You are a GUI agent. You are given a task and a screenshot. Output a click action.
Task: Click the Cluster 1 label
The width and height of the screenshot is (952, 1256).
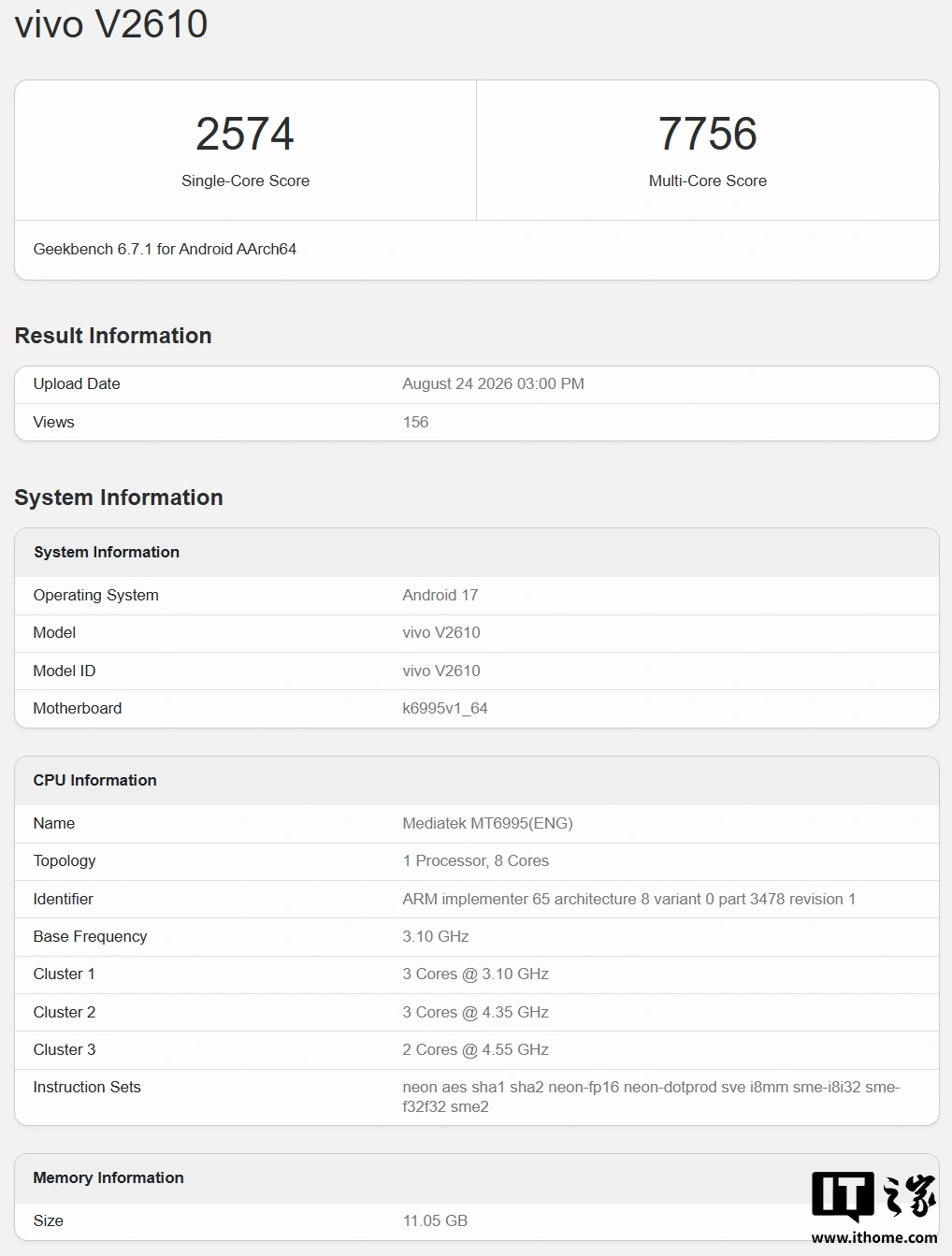pyautogui.click(x=65, y=974)
